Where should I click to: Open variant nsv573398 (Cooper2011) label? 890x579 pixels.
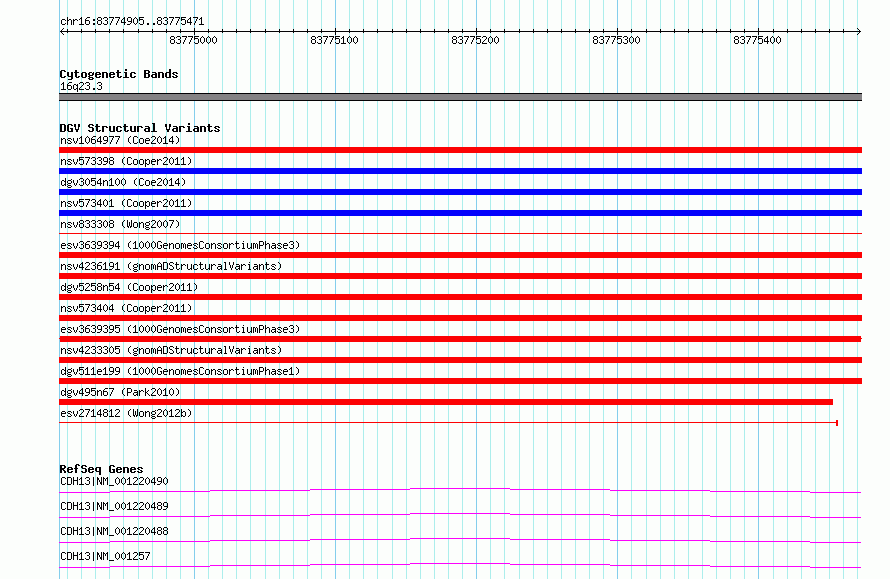point(126,161)
